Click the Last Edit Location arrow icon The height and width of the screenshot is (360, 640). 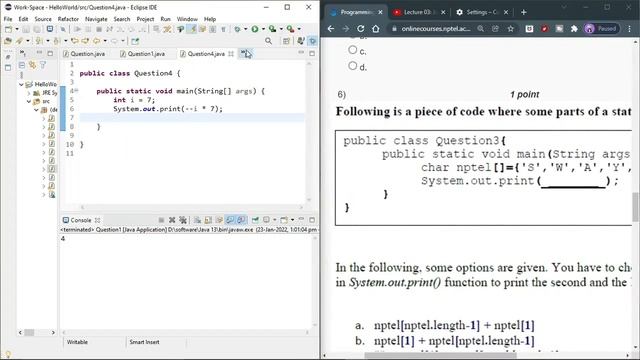click(75, 41)
